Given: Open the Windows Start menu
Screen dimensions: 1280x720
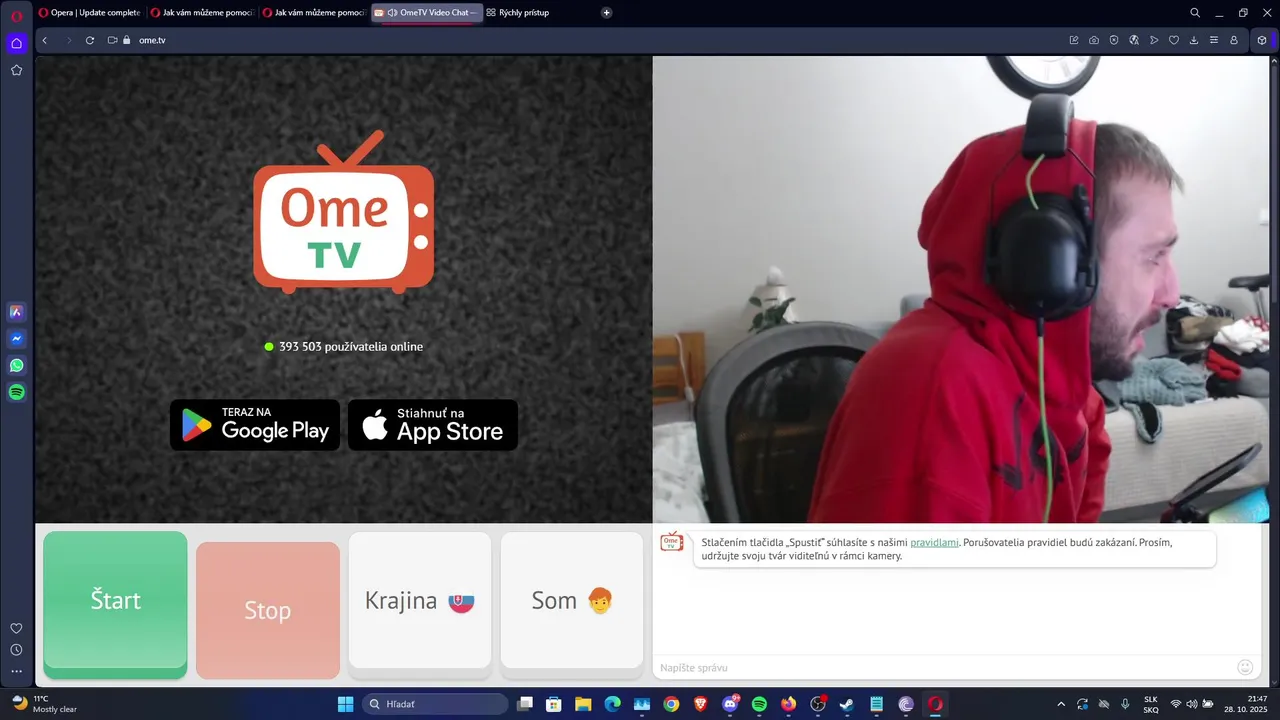Looking at the screenshot, I should point(345,704).
